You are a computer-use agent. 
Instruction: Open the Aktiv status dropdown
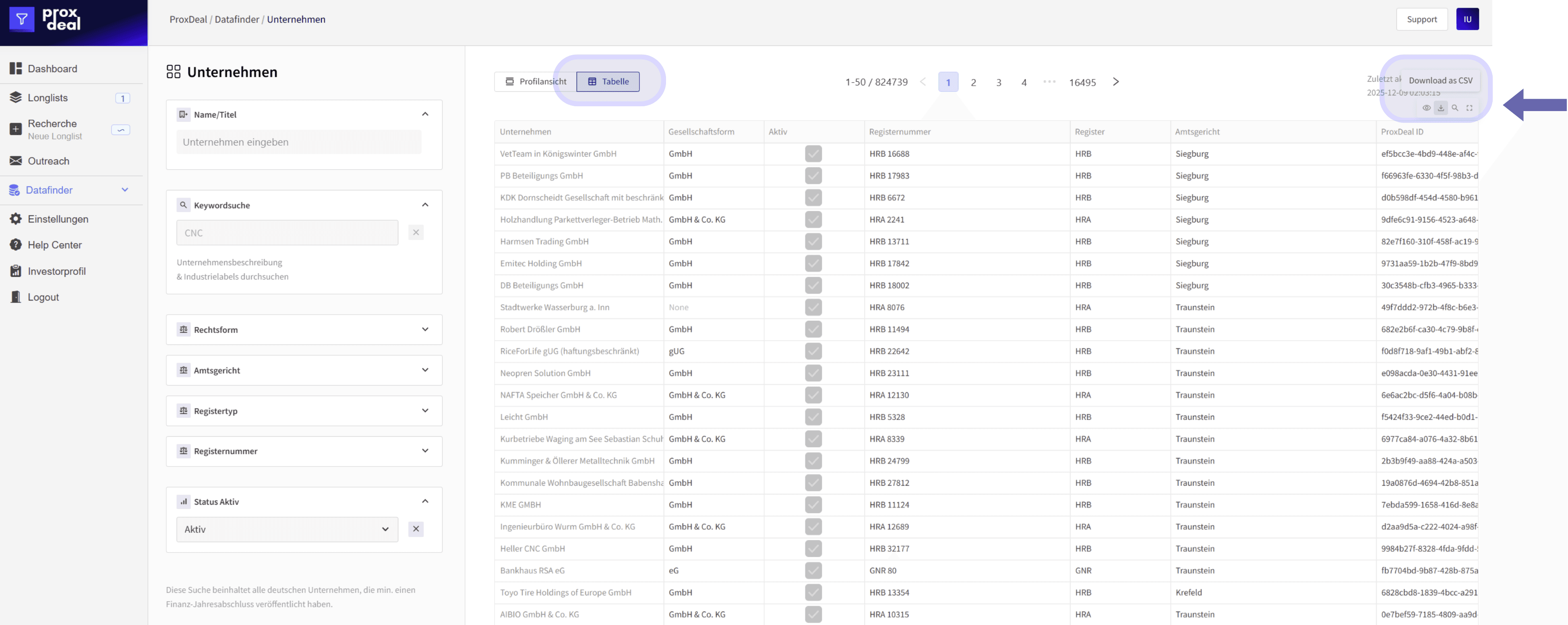click(x=287, y=530)
